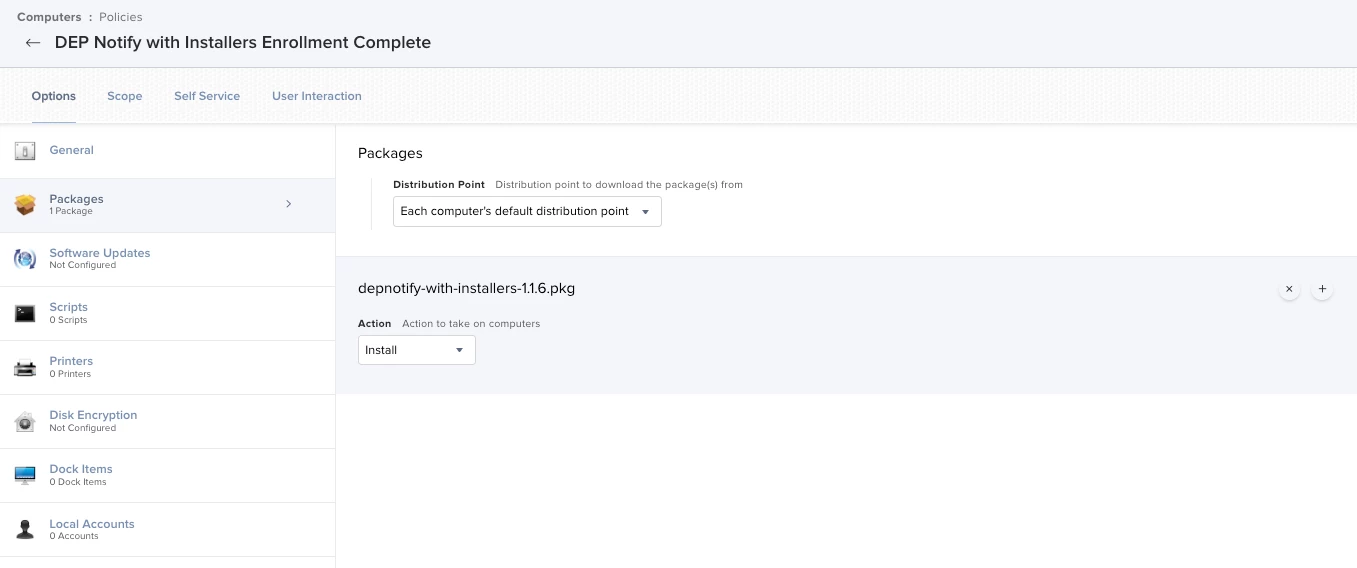Screen dimensions: 1357x568
Task: Click the Scripts terminal icon
Action: point(25,313)
